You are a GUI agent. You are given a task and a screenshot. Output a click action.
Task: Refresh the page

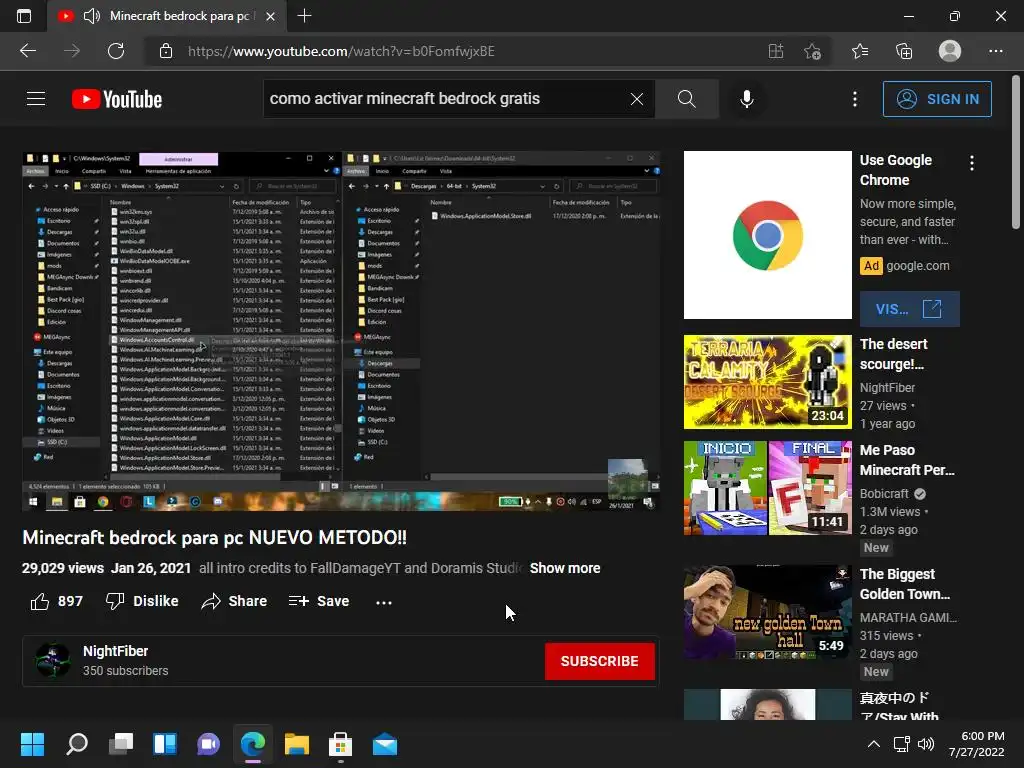tap(116, 51)
